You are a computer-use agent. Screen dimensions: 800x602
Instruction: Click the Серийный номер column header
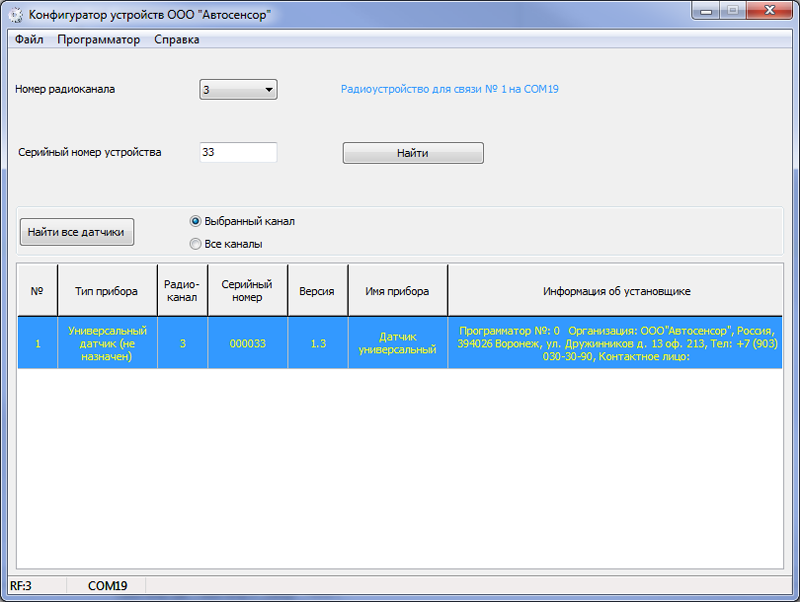247,291
